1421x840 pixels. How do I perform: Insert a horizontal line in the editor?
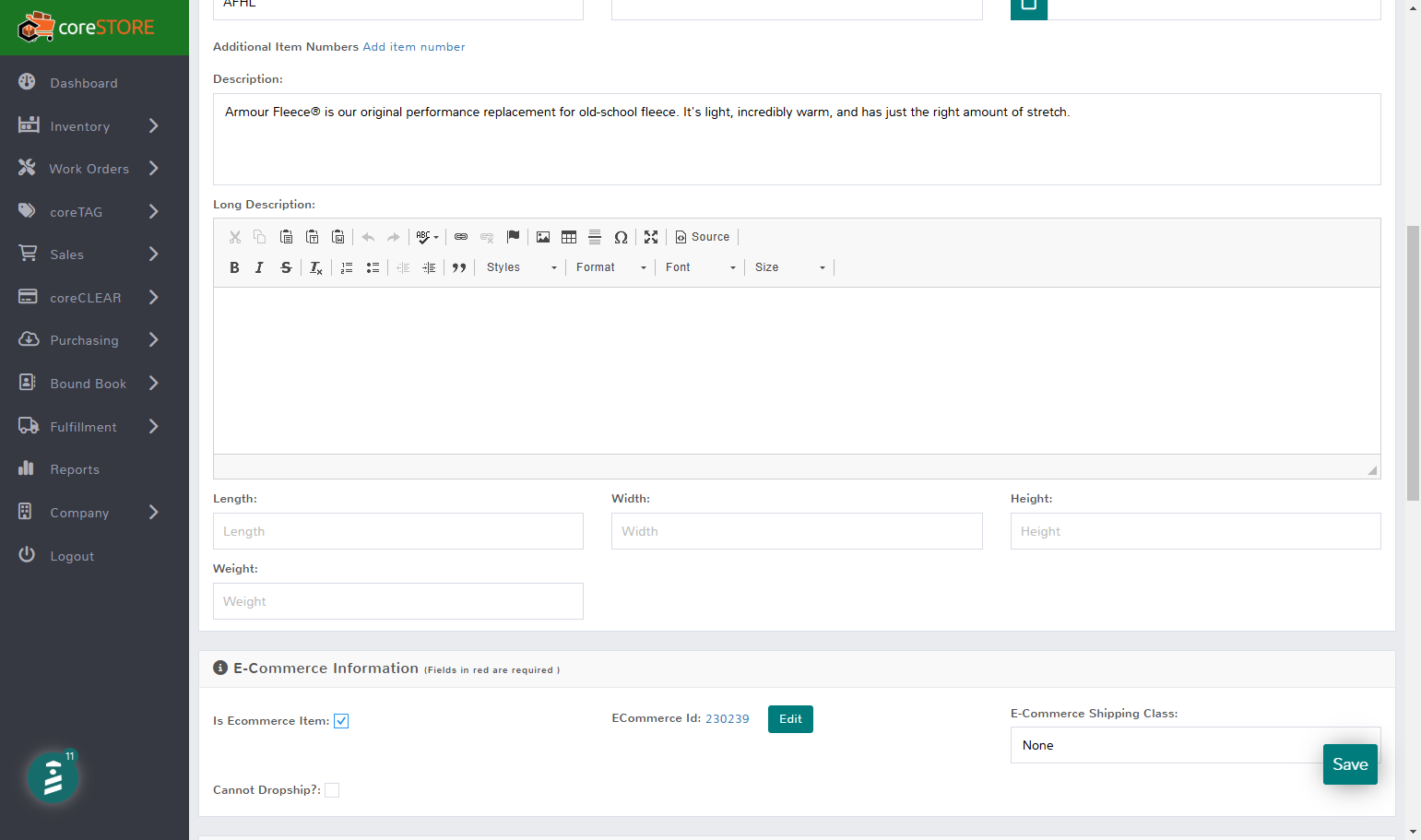point(595,237)
